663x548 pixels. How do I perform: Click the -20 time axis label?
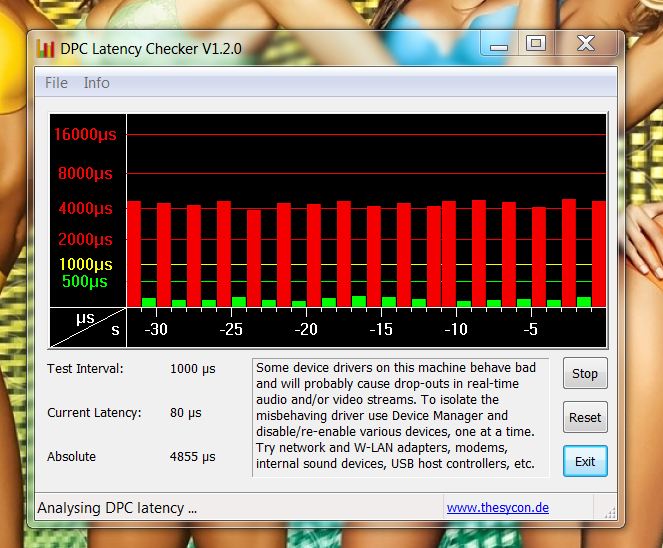(306, 329)
